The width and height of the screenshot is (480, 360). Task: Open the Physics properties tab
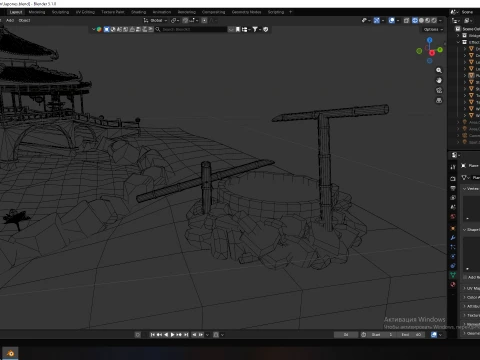coord(453,256)
